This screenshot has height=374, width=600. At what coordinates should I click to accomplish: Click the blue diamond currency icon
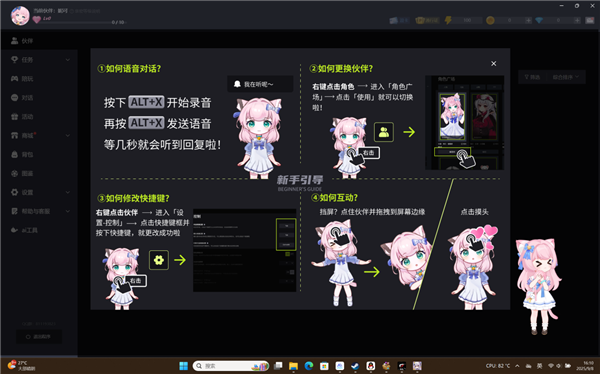[539, 20]
